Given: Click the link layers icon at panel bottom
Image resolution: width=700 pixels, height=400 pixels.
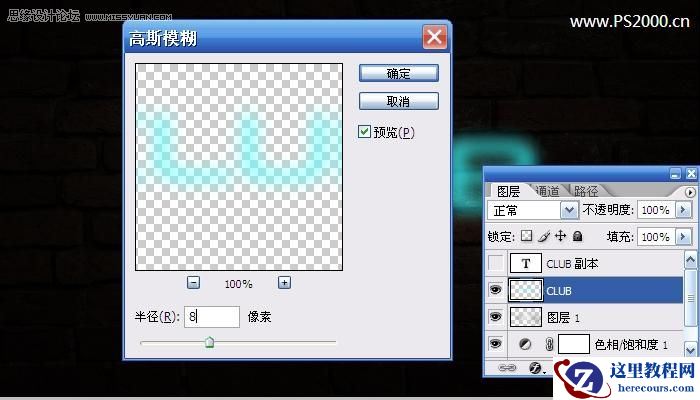Looking at the screenshot, I should [507, 368].
